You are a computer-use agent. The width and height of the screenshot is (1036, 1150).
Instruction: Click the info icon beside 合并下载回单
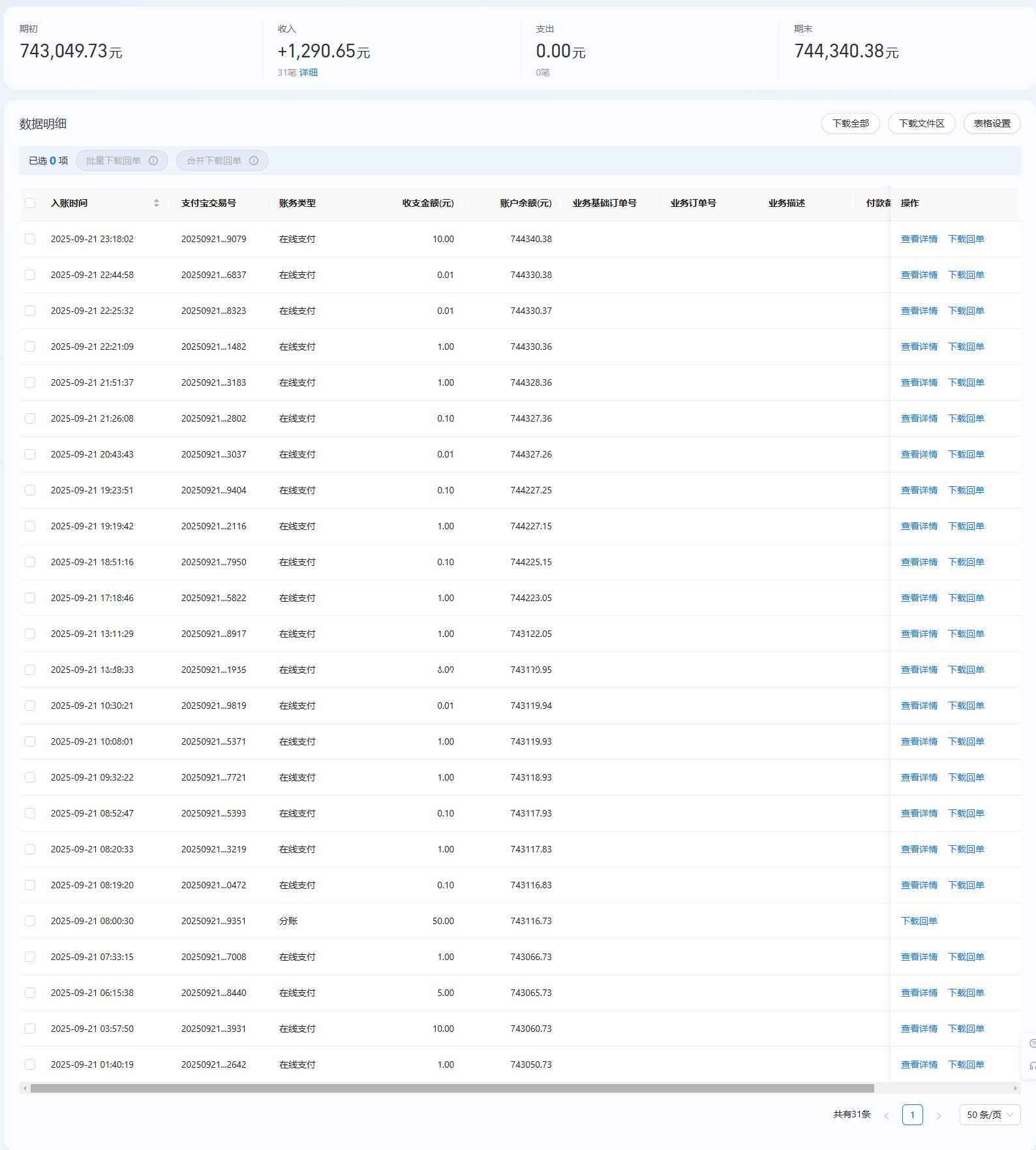(254, 161)
